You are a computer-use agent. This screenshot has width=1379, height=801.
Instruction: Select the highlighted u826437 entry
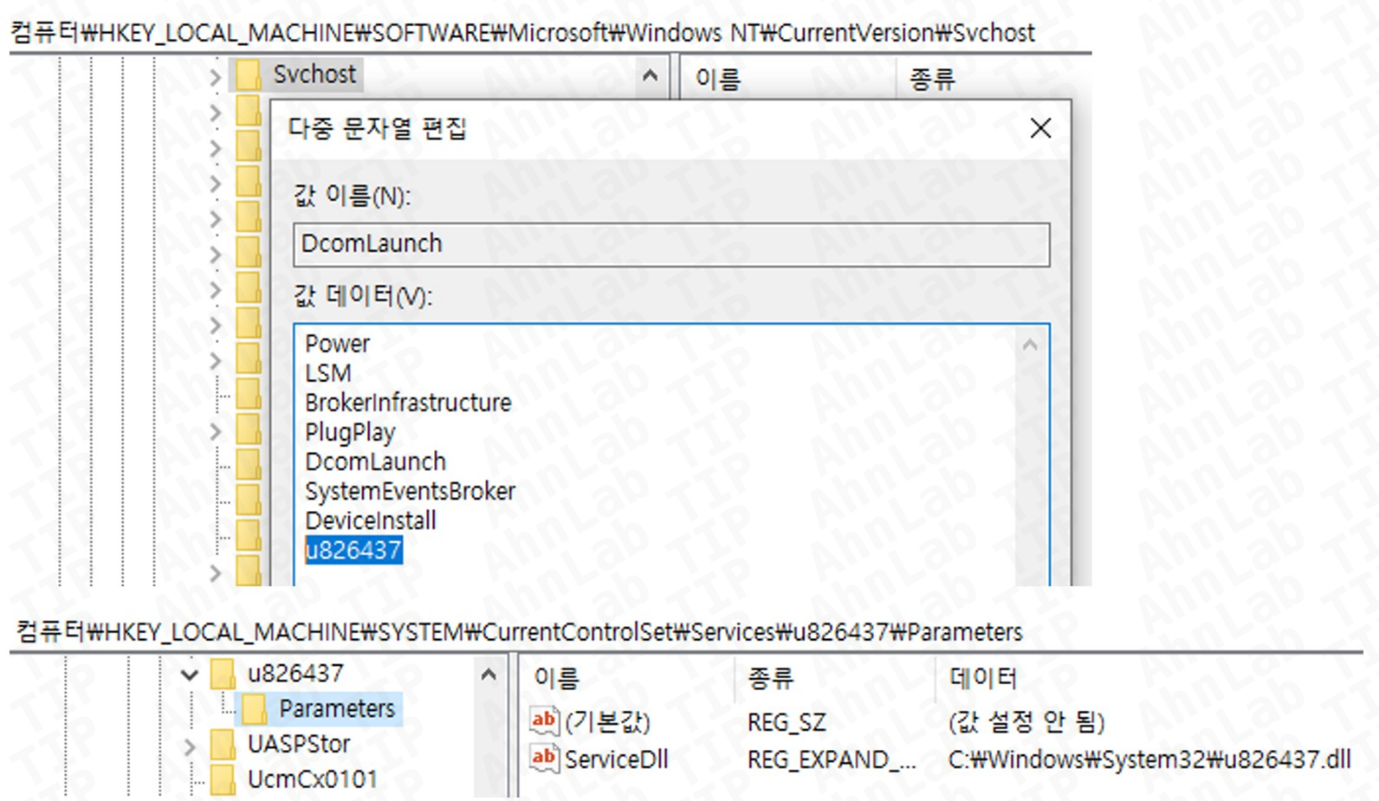tap(352, 547)
